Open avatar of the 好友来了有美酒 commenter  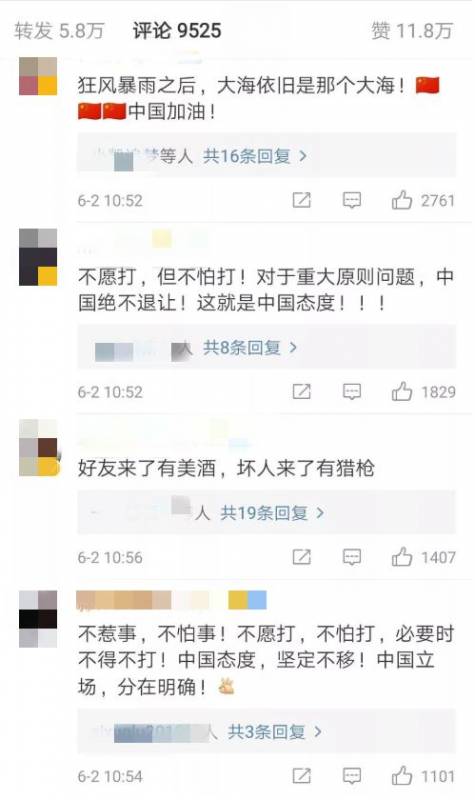click(x=38, y=448)
